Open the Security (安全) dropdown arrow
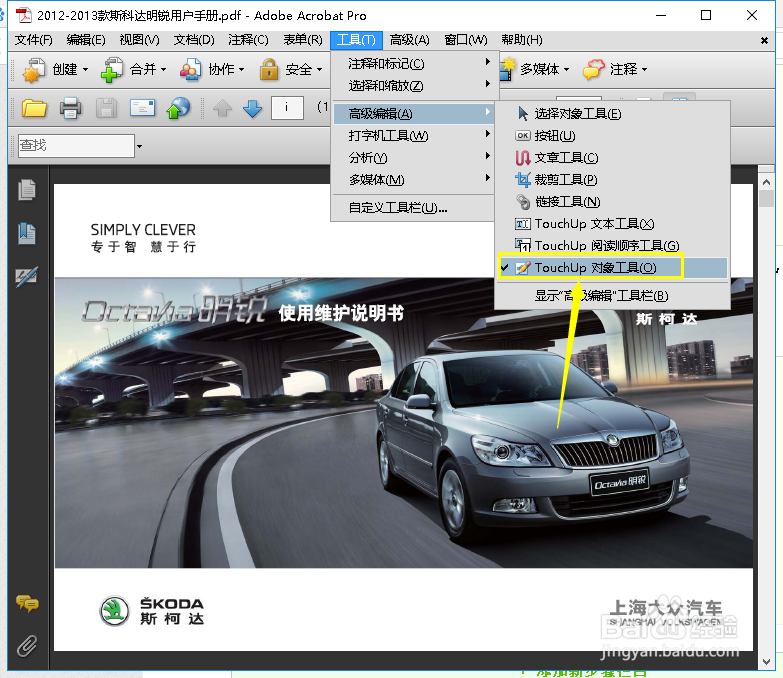Viewport: 783px width, 678px height. (320, 69)
